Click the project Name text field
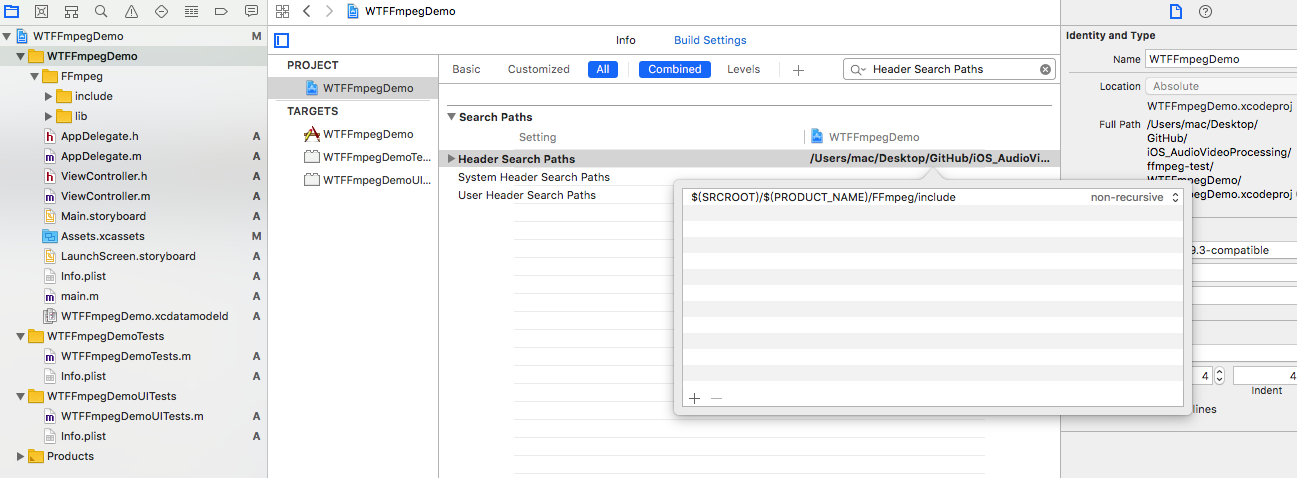Screen dimensions: 1297x478 click(1221, 60)
